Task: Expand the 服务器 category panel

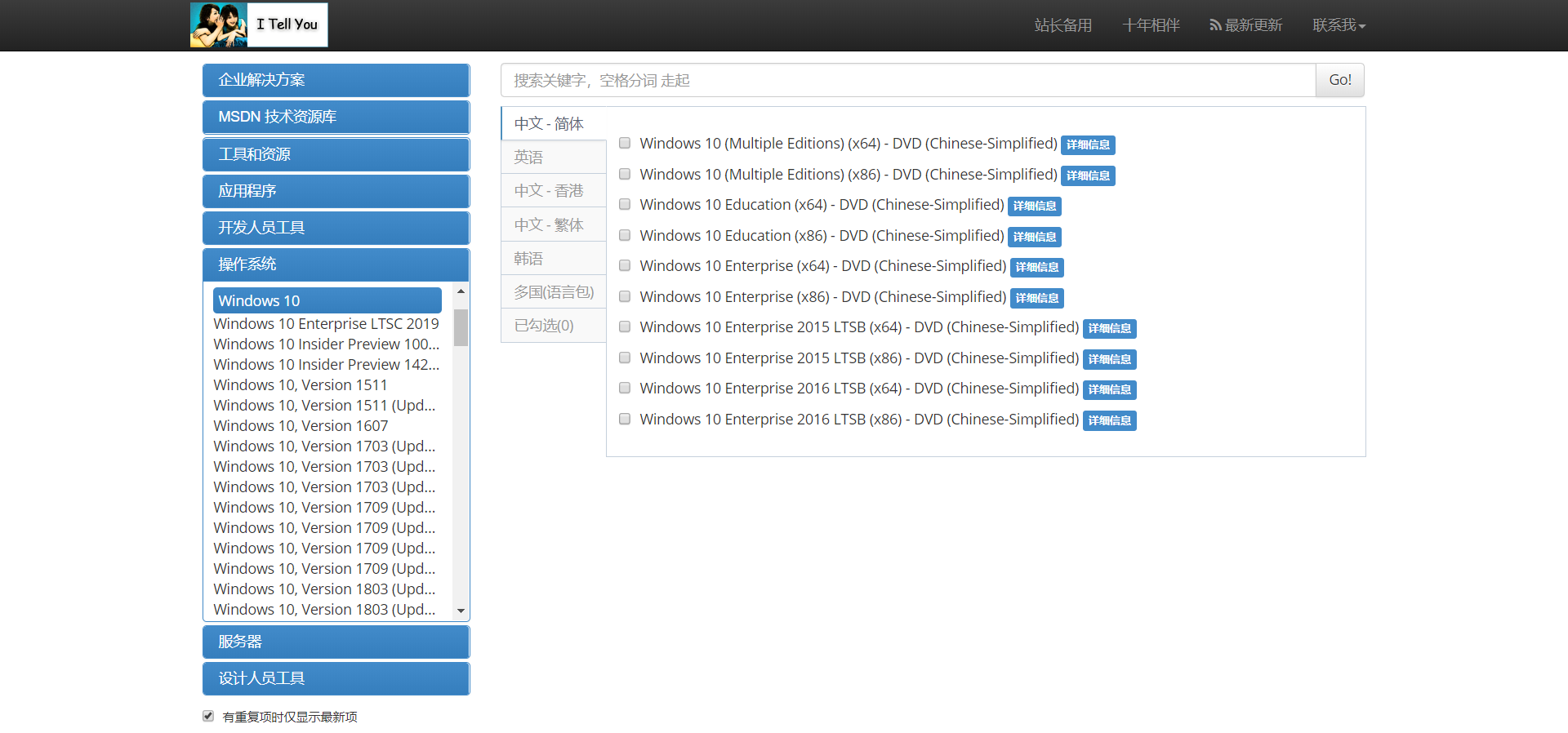Action: pyautogui.click(x=336, y=642)
